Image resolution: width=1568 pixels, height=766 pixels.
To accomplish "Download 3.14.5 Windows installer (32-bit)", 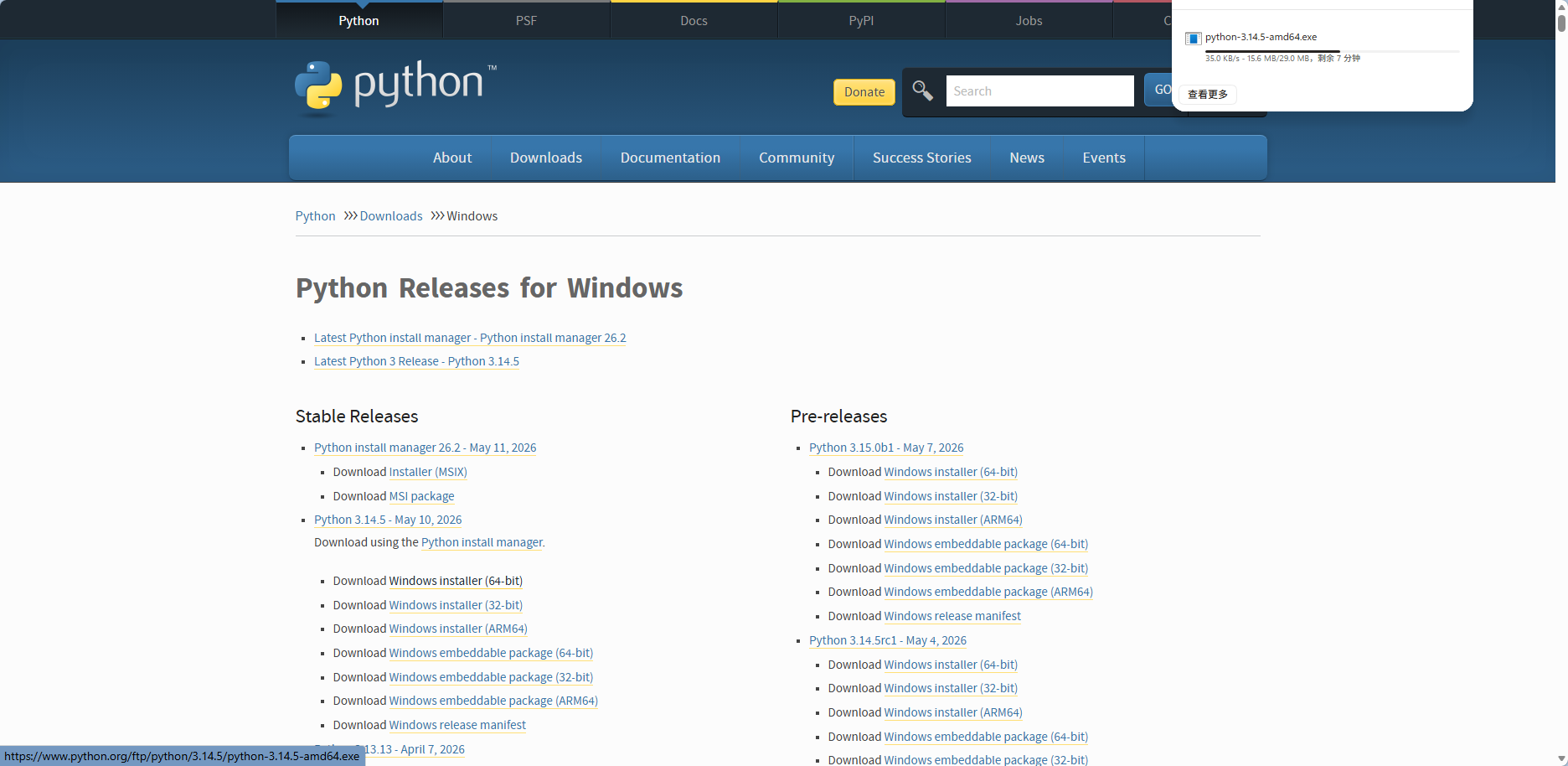I will [456, 605].
